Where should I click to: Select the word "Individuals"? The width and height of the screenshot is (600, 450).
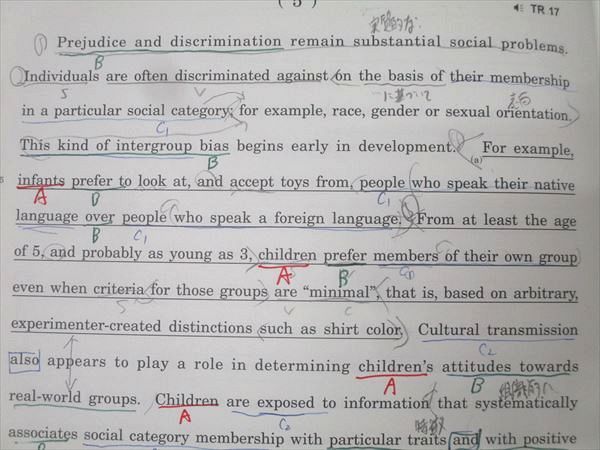coord(61,76)
